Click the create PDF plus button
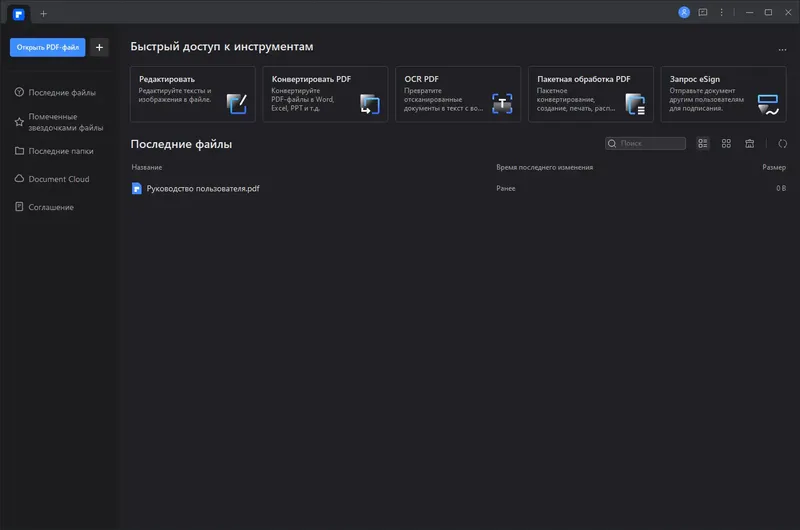Viewport: 800px width, 530px height. tap(99, 47)
